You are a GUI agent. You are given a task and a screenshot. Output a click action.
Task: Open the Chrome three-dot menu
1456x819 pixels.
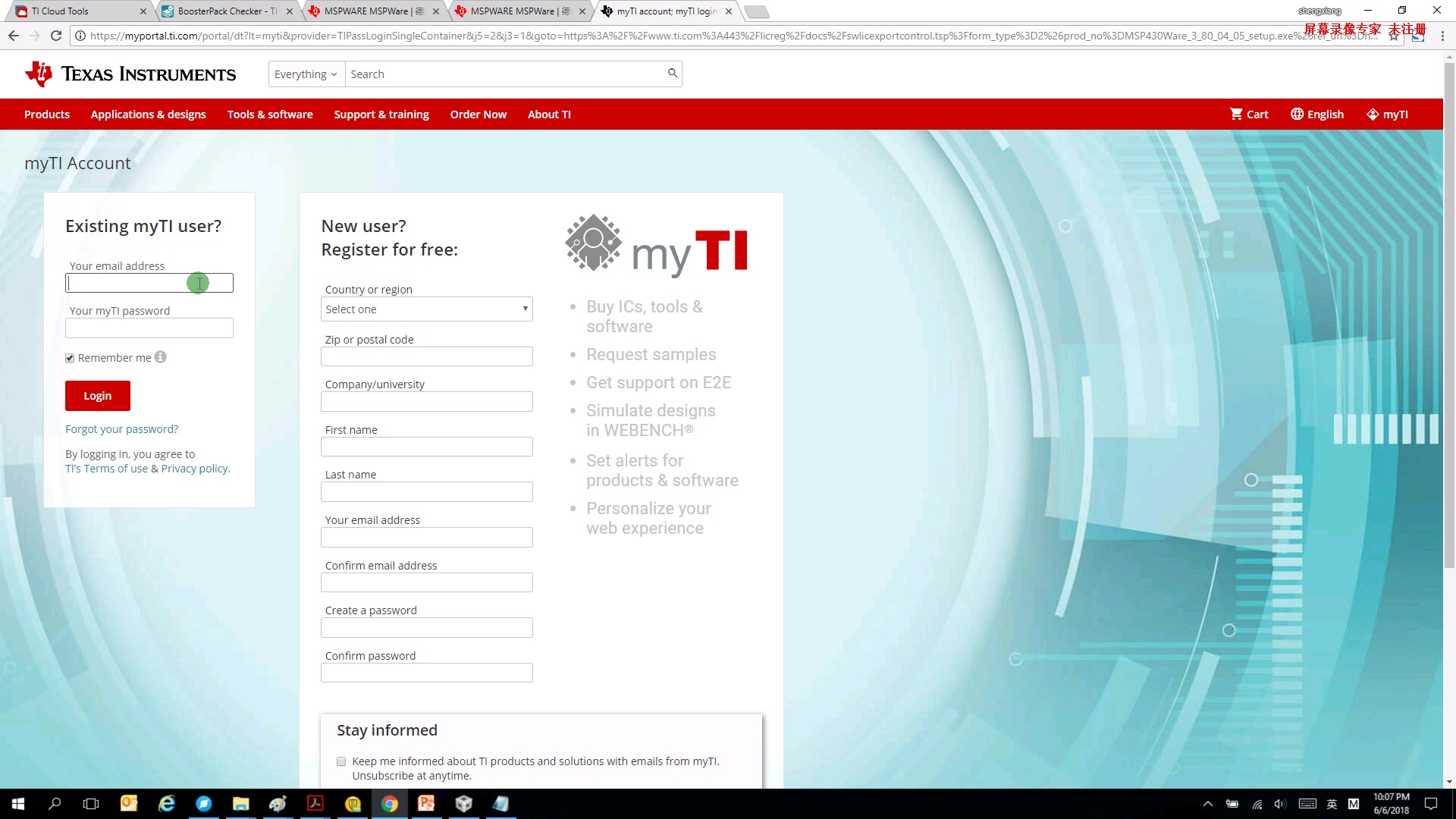[1442, 36]
